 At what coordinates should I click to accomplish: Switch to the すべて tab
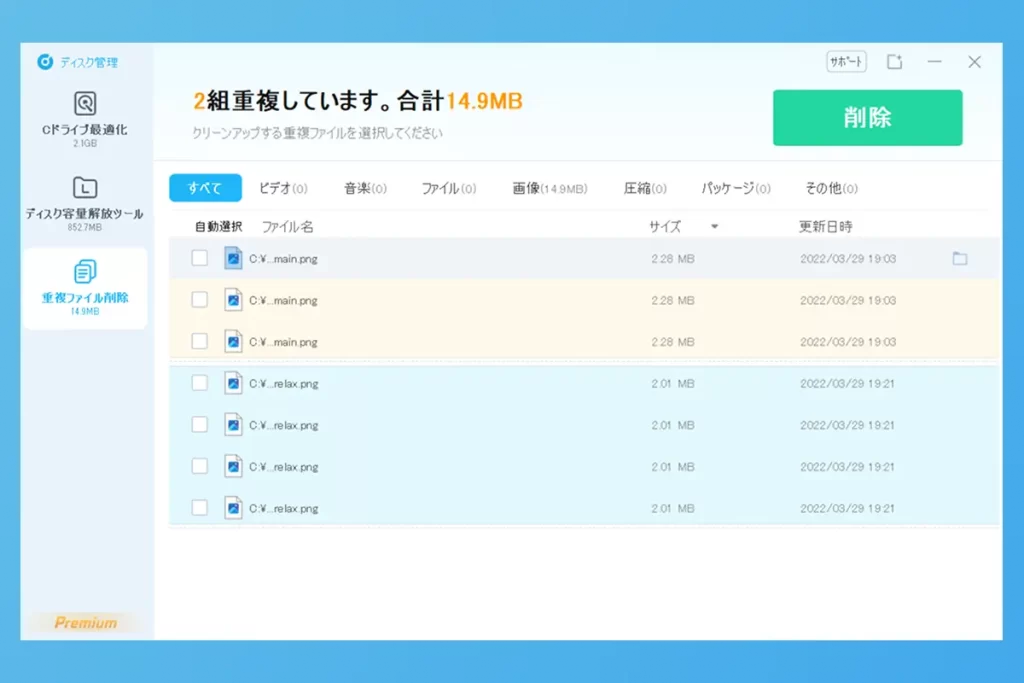pyautogui.click(x=205, y=188)
